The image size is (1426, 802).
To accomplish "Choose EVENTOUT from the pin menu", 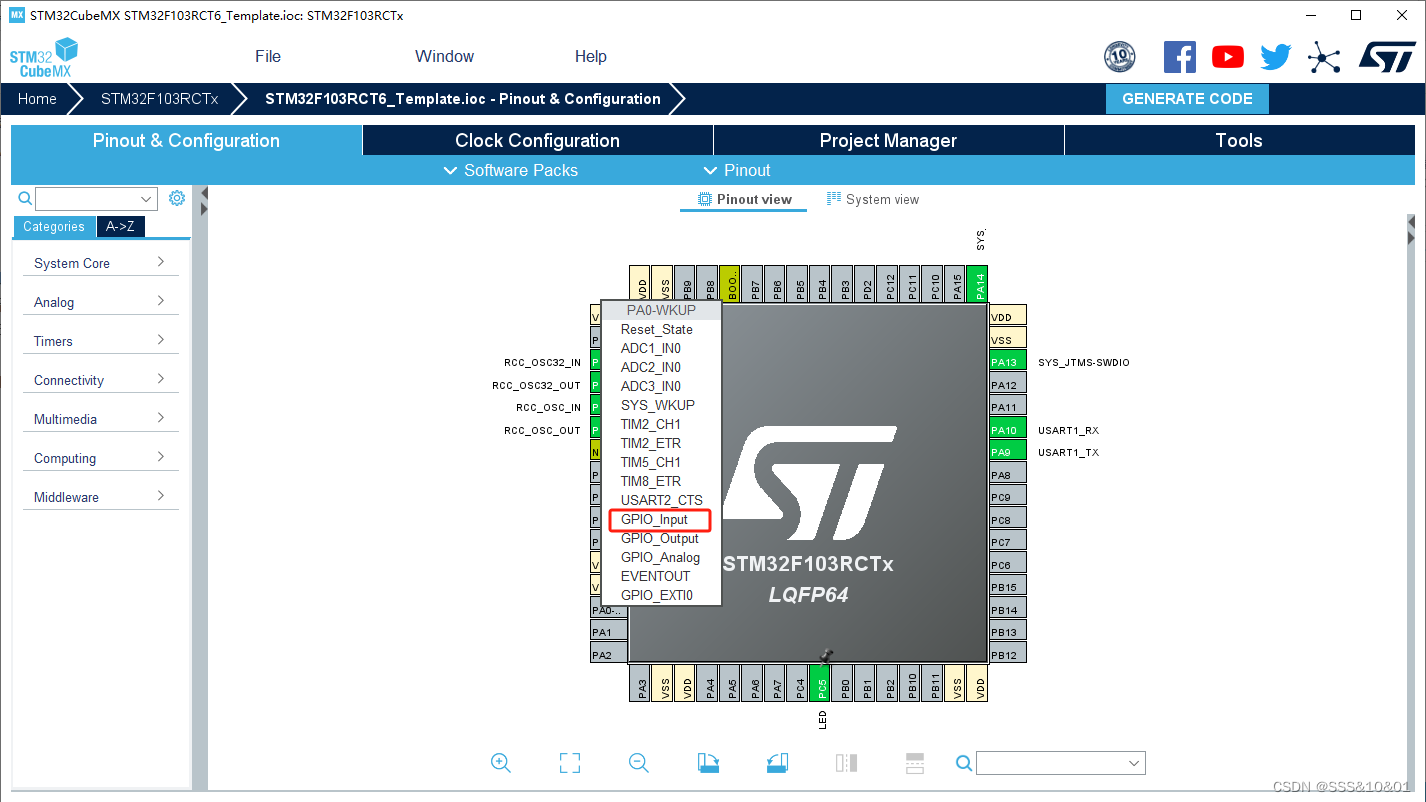I will [660, 576].
